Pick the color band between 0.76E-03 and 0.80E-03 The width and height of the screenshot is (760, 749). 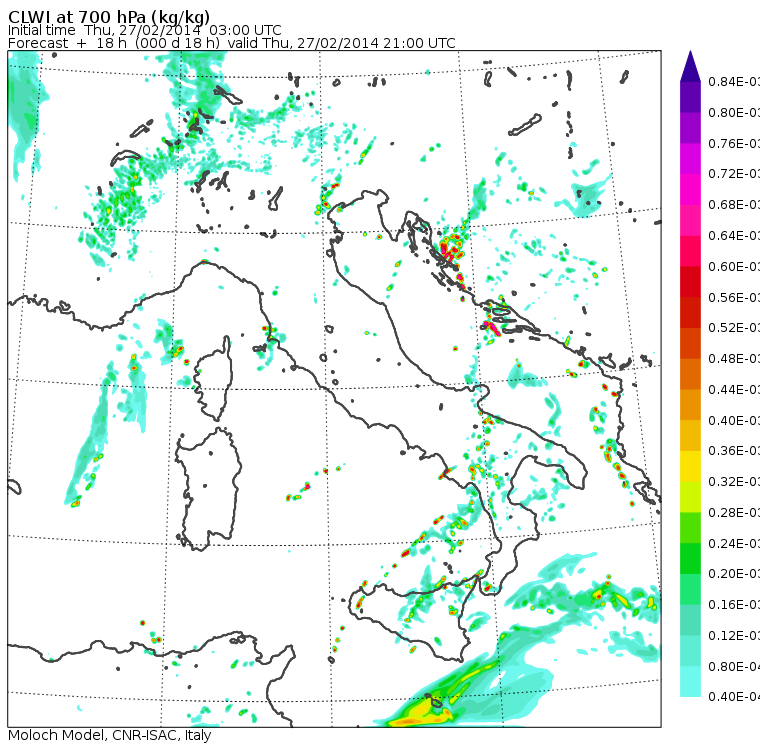click(x=690, y=128)
